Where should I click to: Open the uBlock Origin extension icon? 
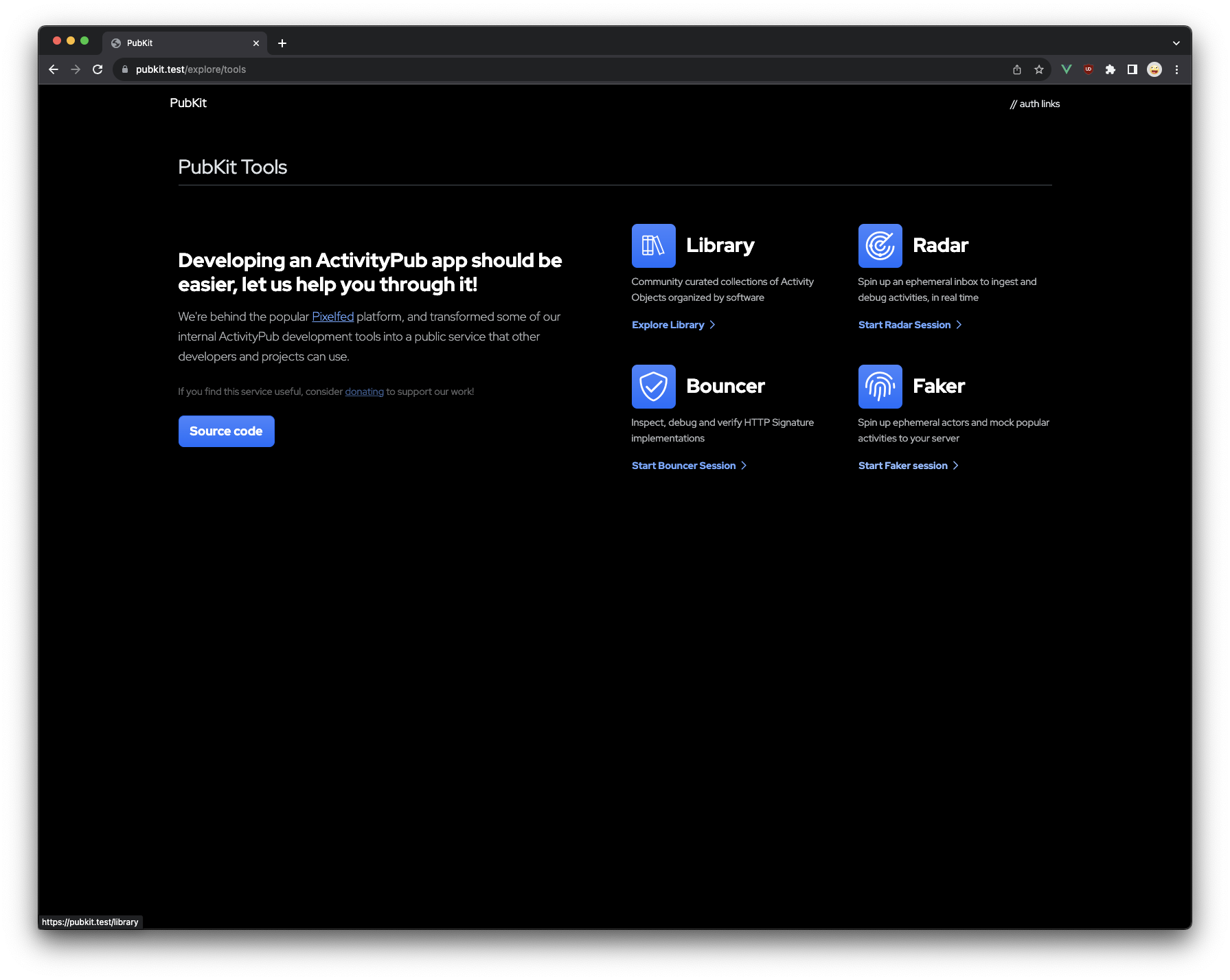1089,69
